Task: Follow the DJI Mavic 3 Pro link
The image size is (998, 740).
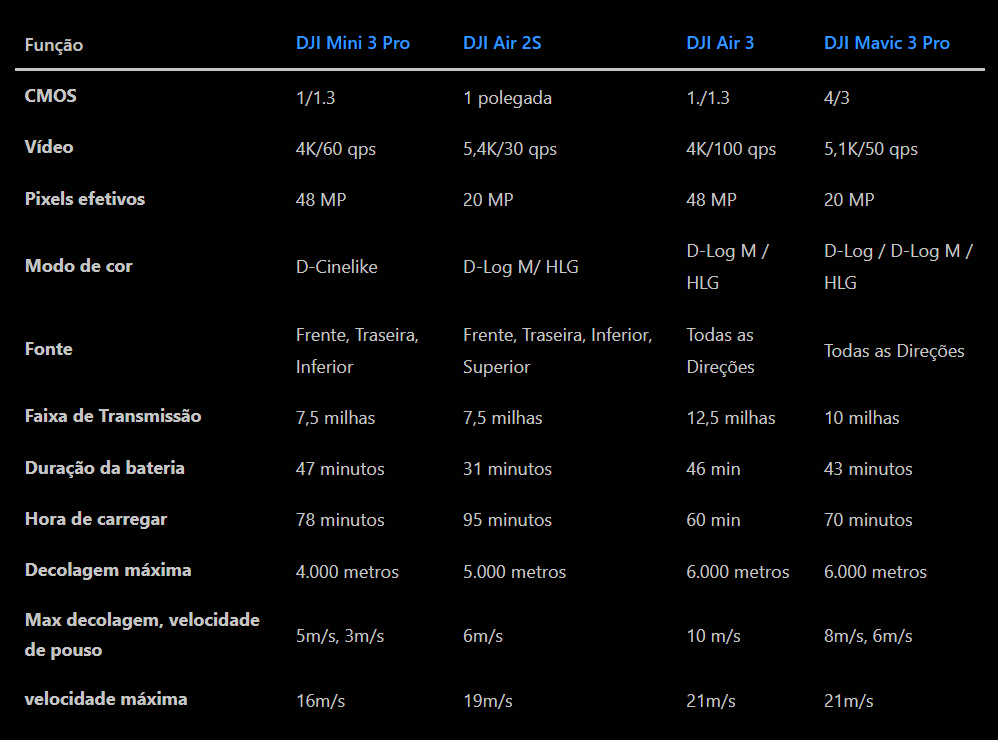Action: pyautogui.click(x=886, y=44)
